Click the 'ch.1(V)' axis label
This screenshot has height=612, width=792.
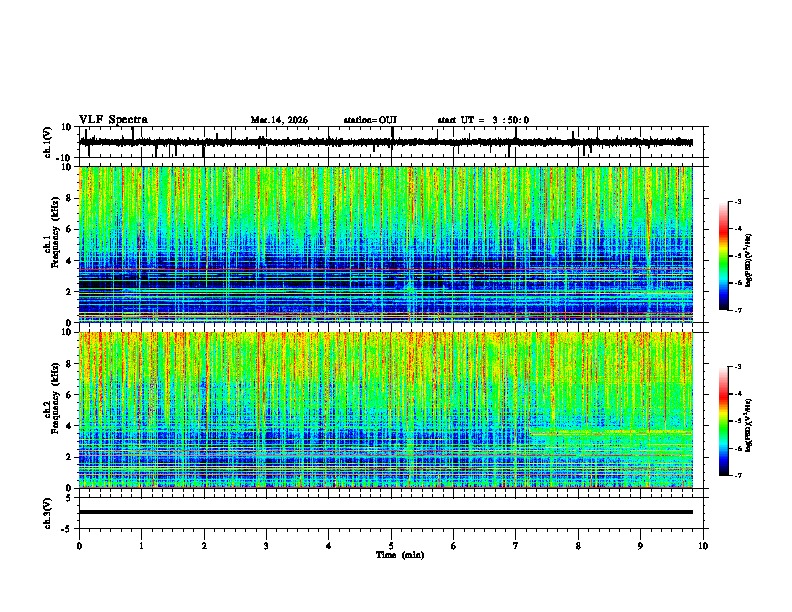48,142
